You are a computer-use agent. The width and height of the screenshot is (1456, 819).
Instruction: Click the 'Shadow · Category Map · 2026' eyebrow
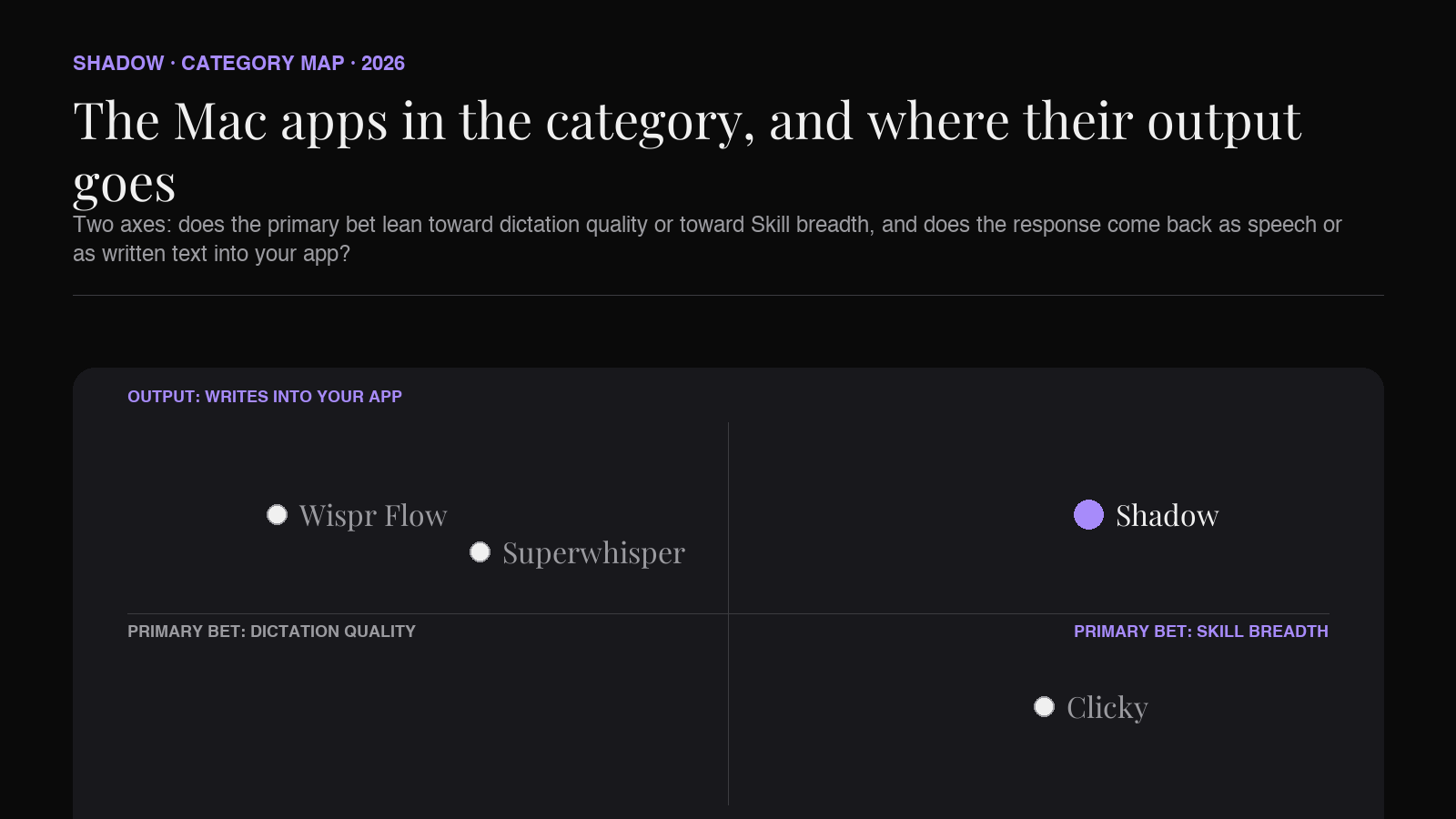pos(238,64)
